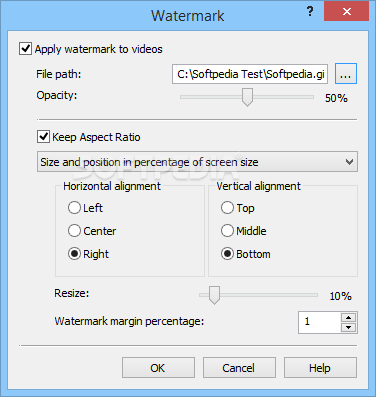Confirm settings with the OK button
Viewport: 376px width, 397px height.
(158, 368)
